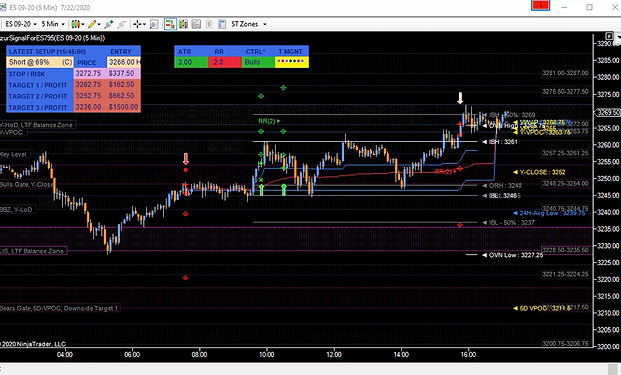Screen dimensions: 621x375
Task: Open the chart style candlestick icon
Action: point(75,24)
